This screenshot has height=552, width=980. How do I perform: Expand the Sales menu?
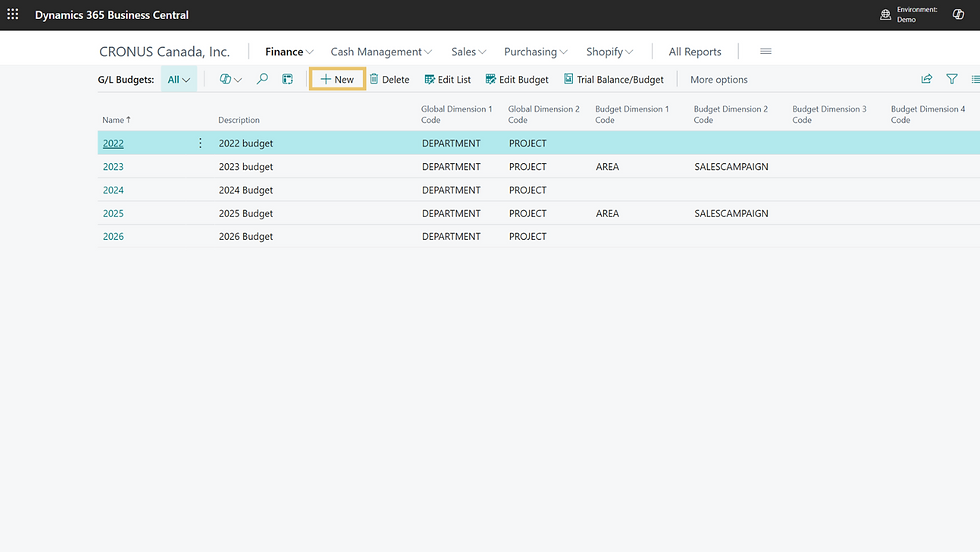469,51
